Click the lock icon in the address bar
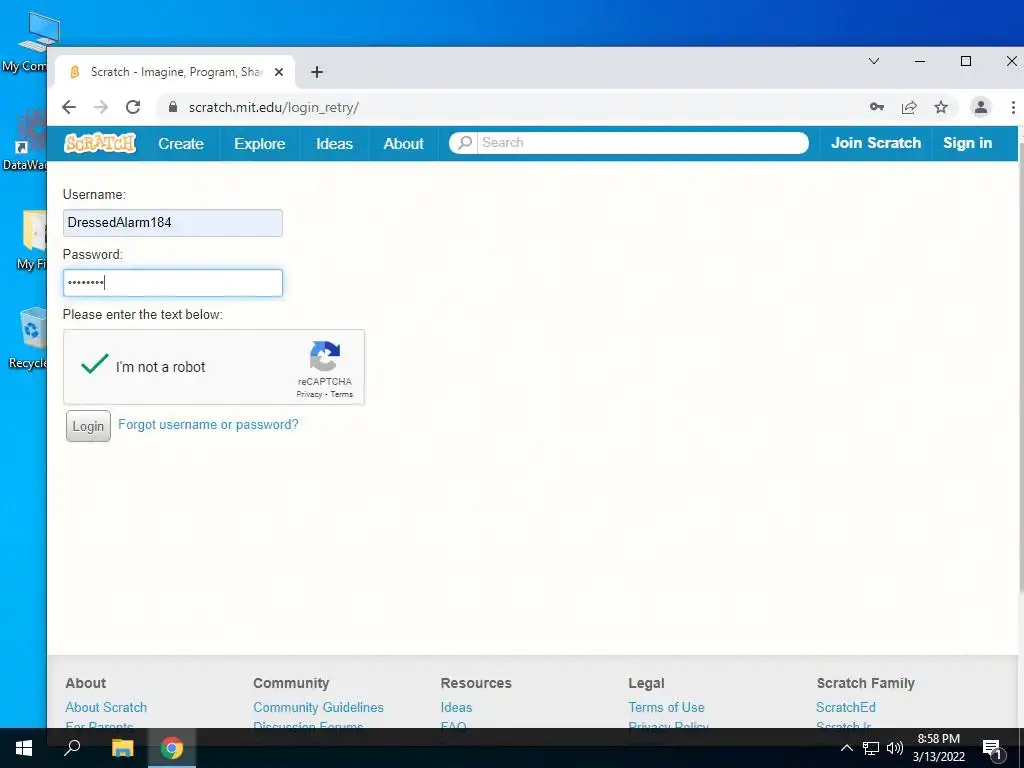Screen dimensions: 1024x768 click(x=172, y=107)
